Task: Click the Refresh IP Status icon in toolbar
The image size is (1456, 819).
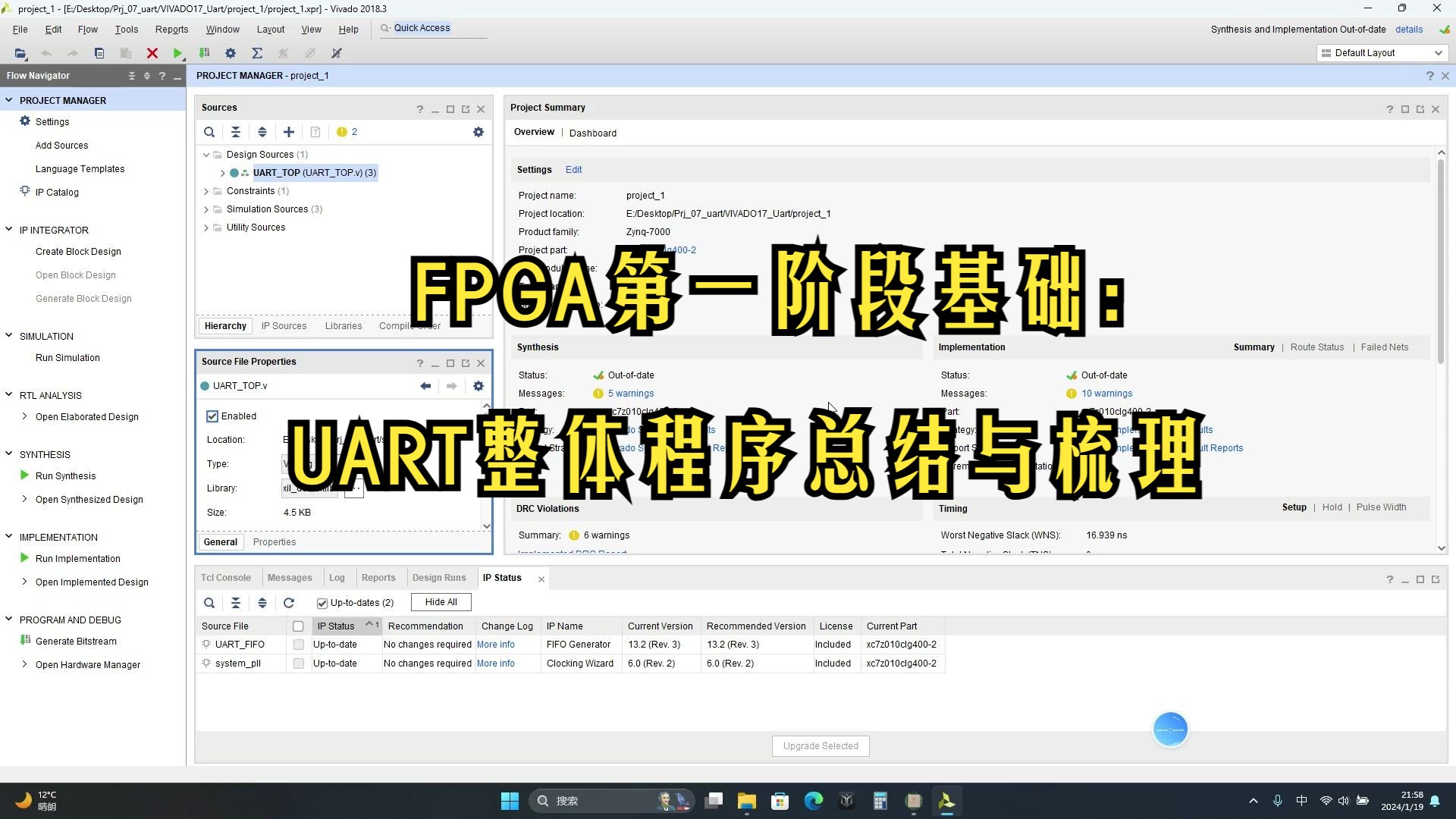Action: click(289, 602)
